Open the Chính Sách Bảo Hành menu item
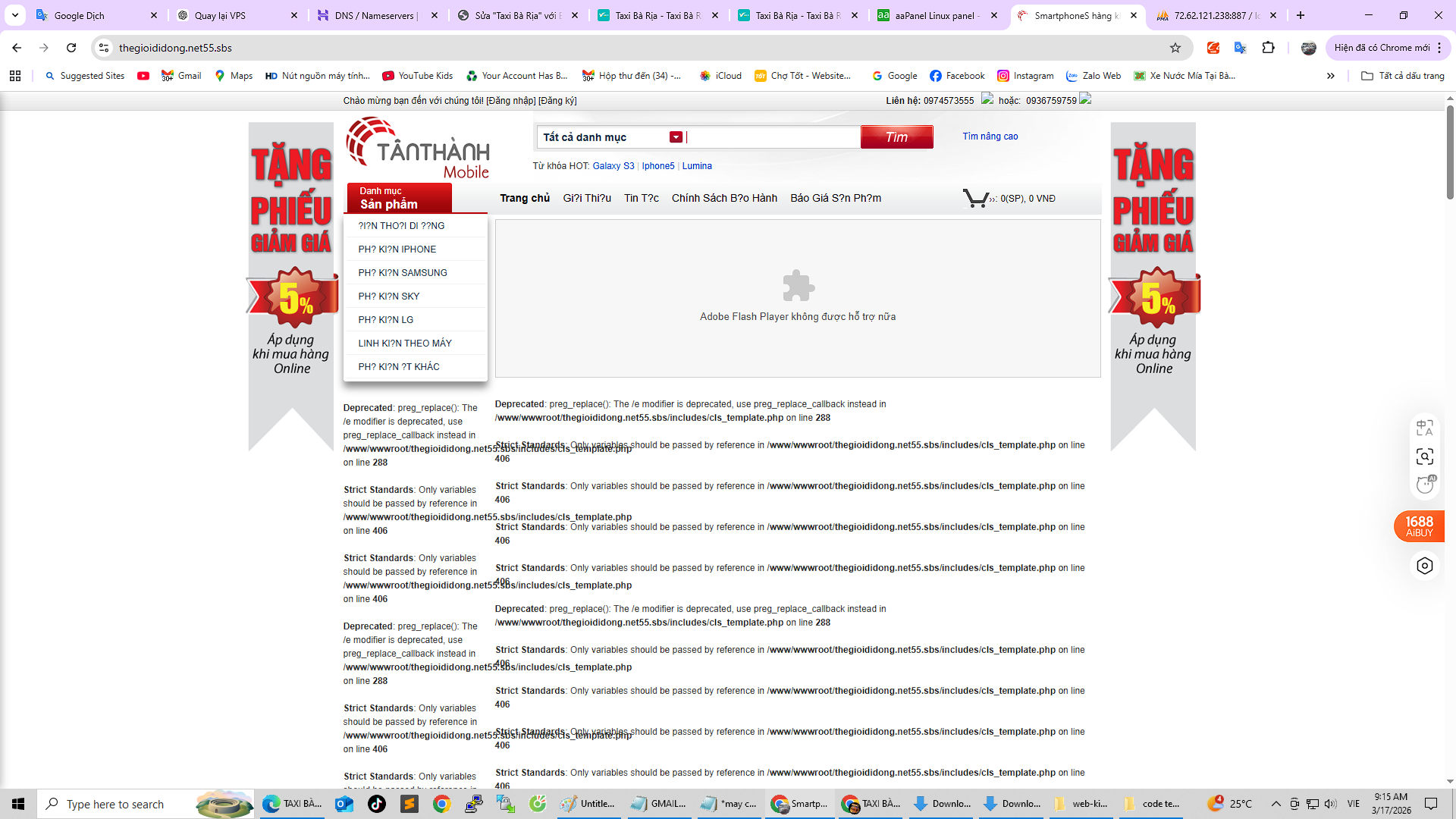1456x819 pixels. (724, 198)
